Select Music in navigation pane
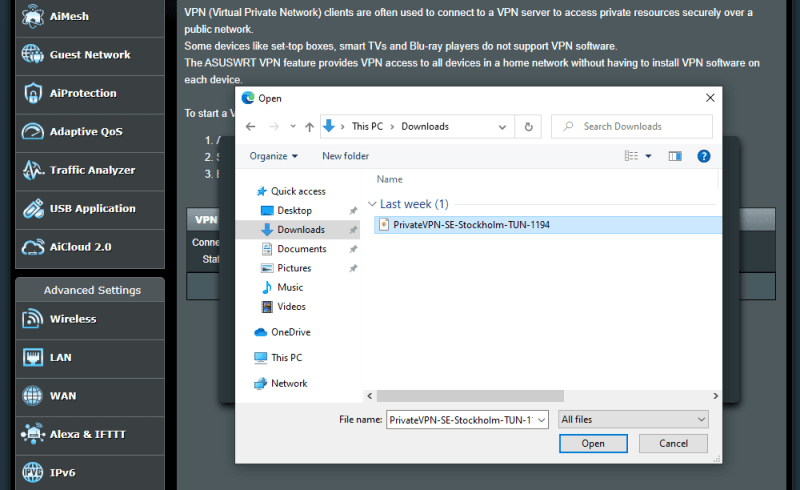 [x=290, y=287]
